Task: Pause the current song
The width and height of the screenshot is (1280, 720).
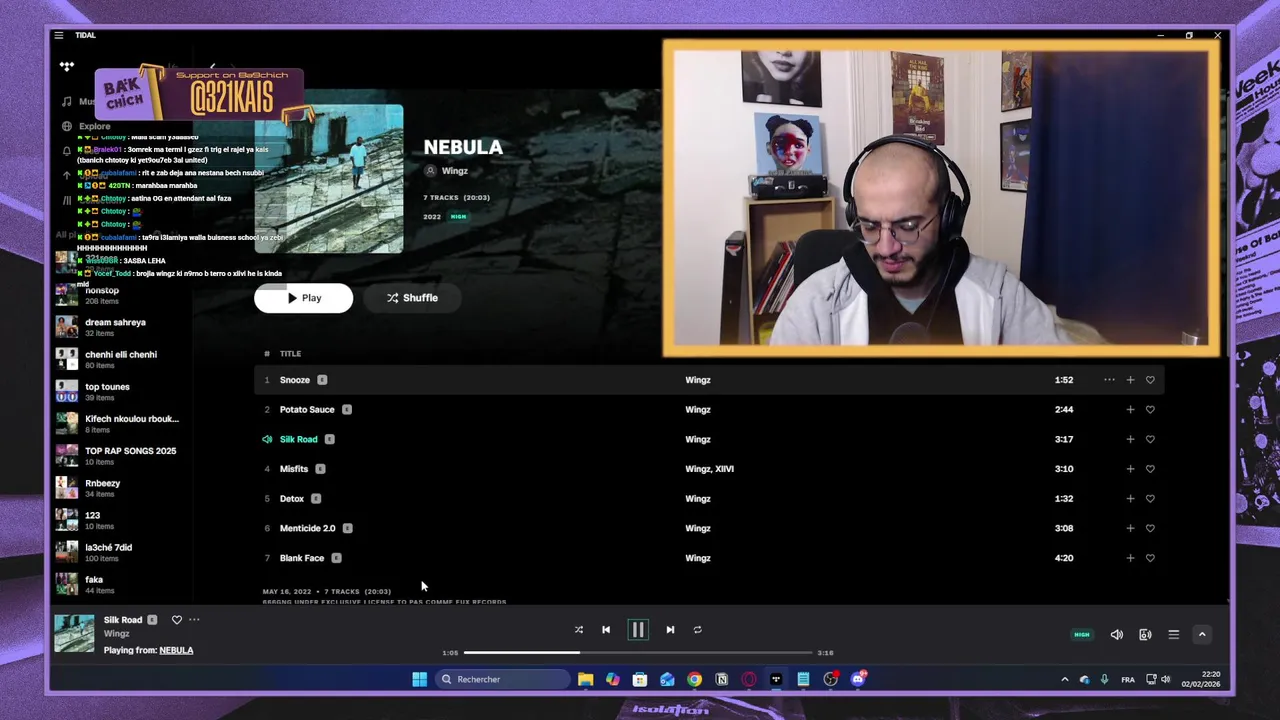Action: 637,630
